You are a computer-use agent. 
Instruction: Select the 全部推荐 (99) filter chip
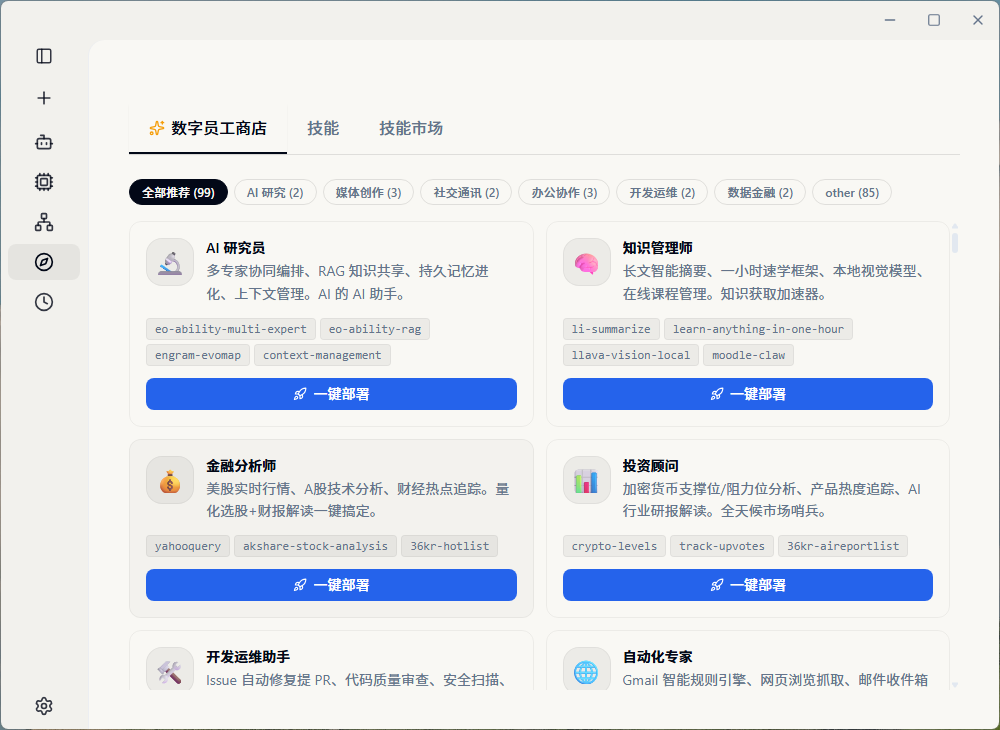179,193
